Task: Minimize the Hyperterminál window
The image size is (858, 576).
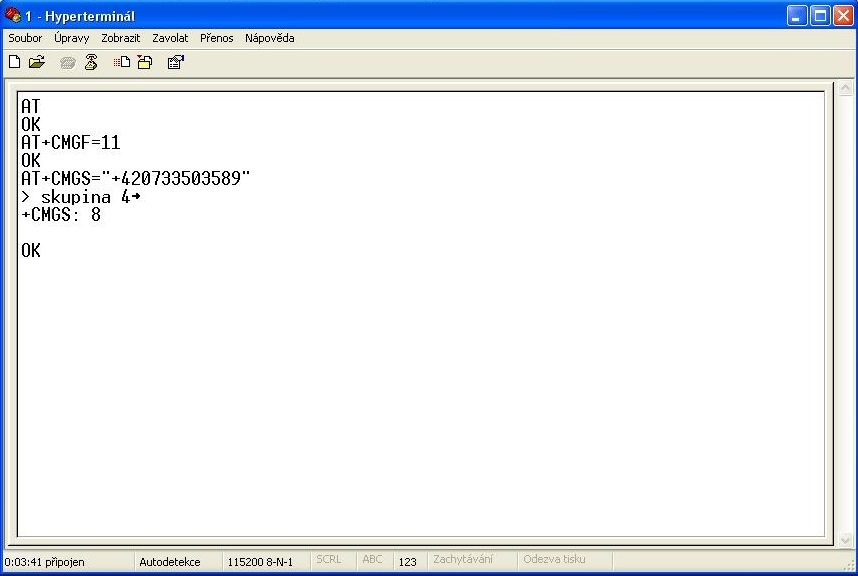Action: [x=797, y=16]
